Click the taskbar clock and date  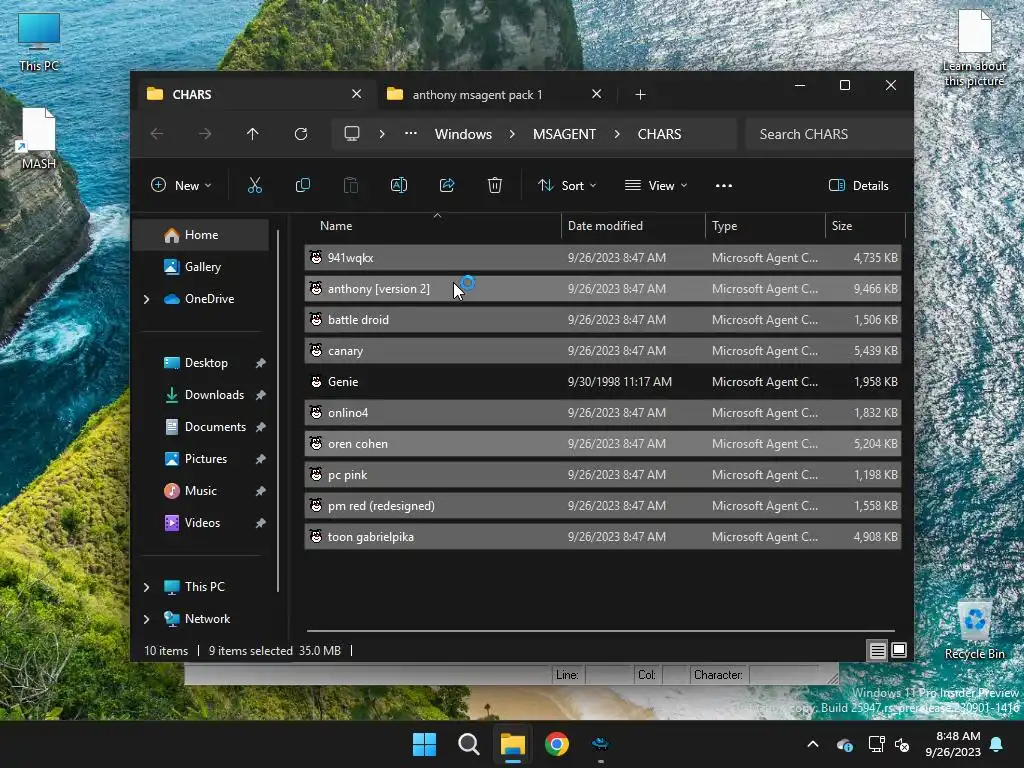tap(953, 744)
